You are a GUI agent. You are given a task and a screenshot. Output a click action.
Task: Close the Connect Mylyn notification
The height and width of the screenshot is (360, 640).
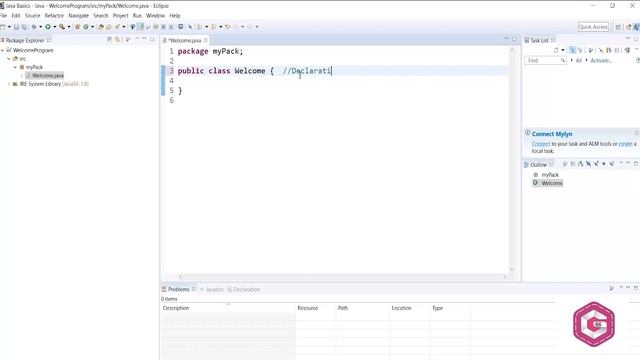coord(636,133)
